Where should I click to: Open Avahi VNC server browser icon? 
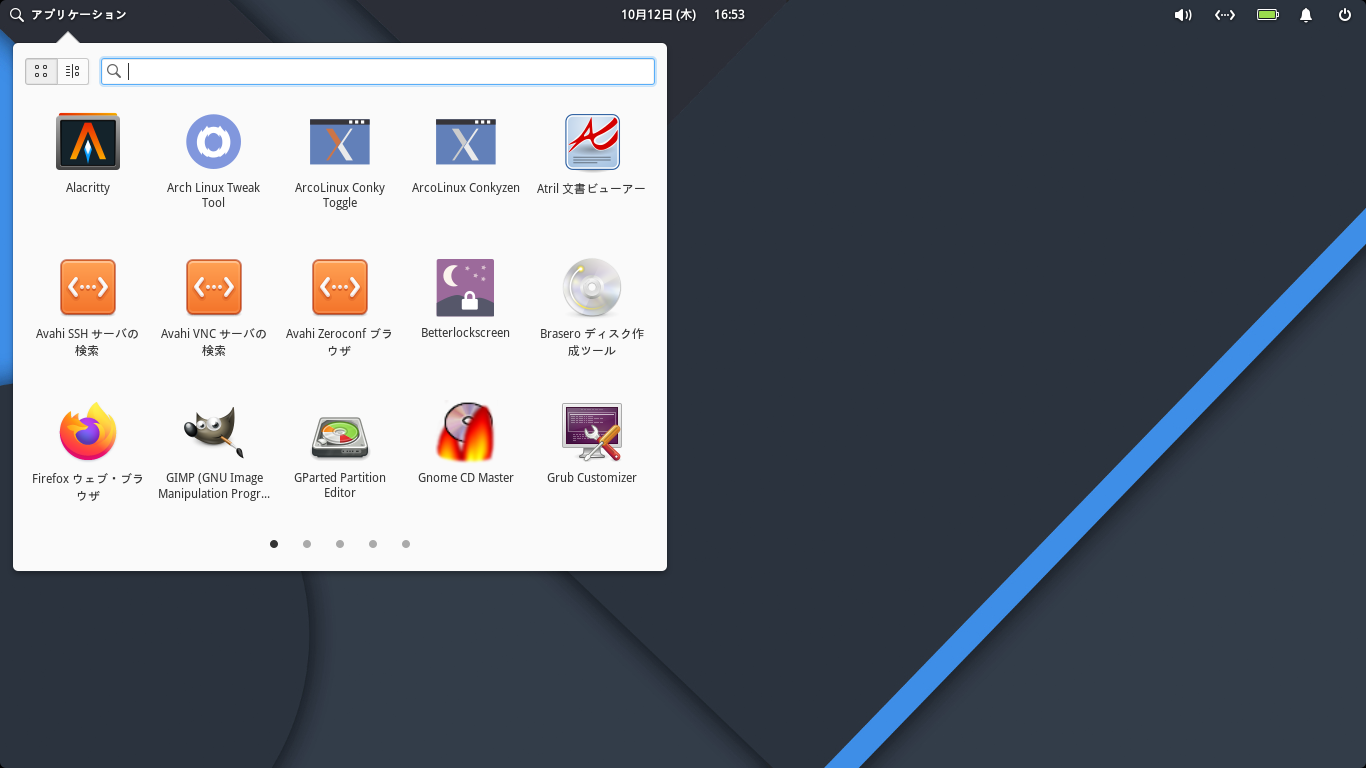click(214, 287)
